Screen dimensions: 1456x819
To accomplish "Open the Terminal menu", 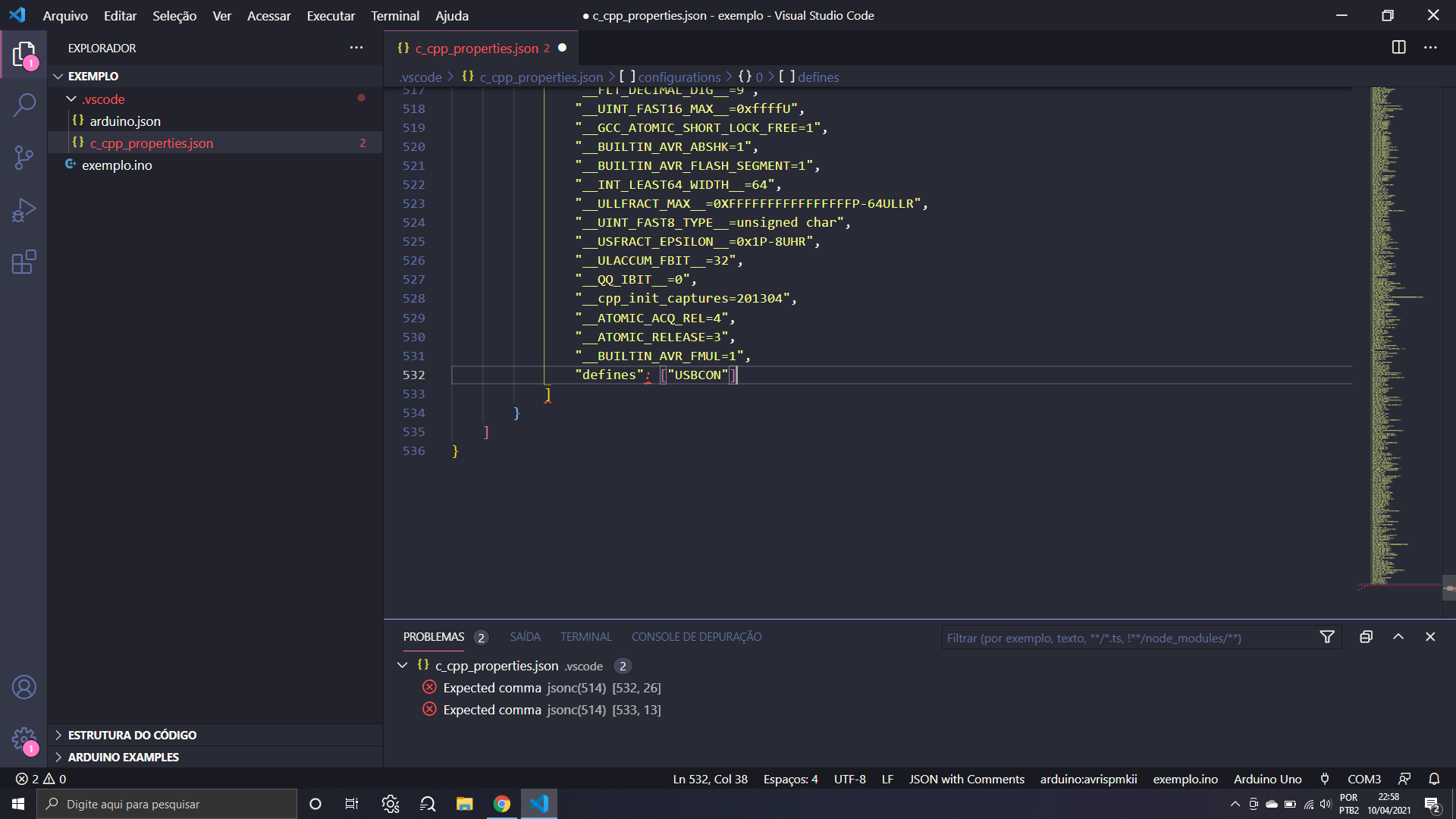I will pos(394,16).
